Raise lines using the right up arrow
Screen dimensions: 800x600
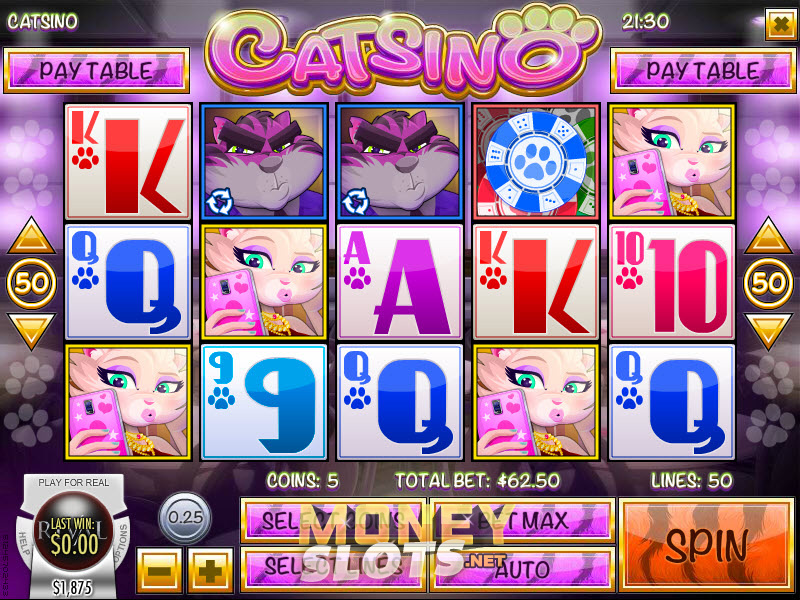pyautogui.click(x=768, y=236)
